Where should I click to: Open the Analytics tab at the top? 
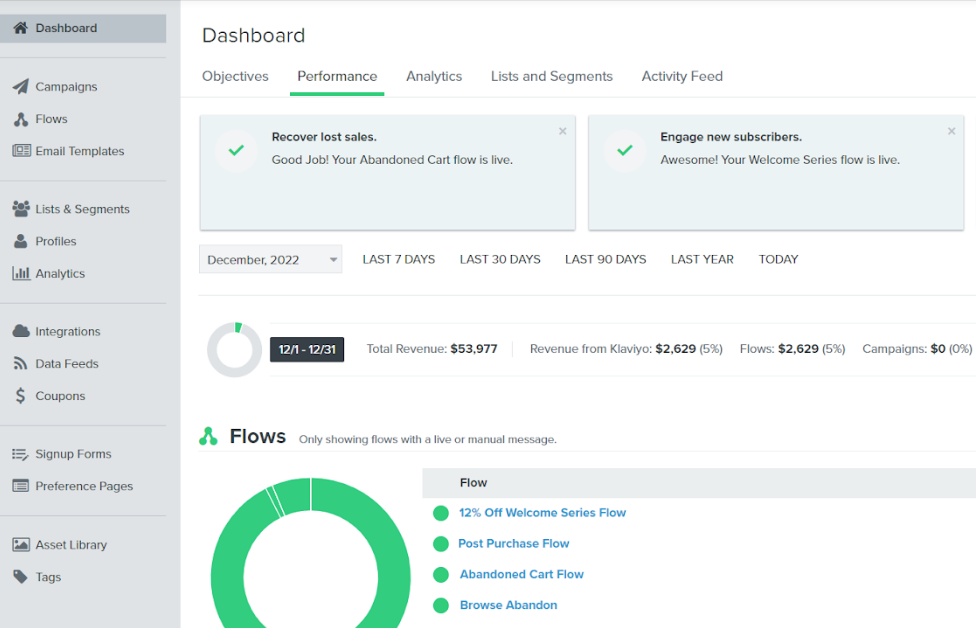(434, 76)
